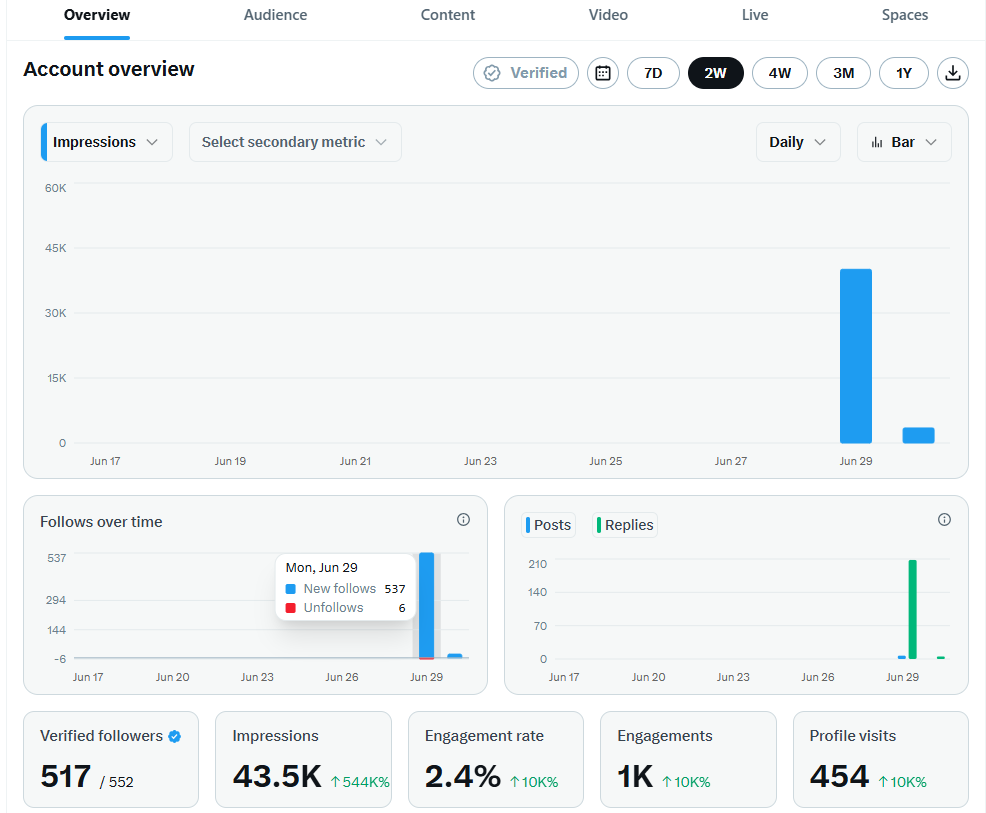Click the info icon on Follows over time
Screen dimensions: 986x813
tap(463, 519)
